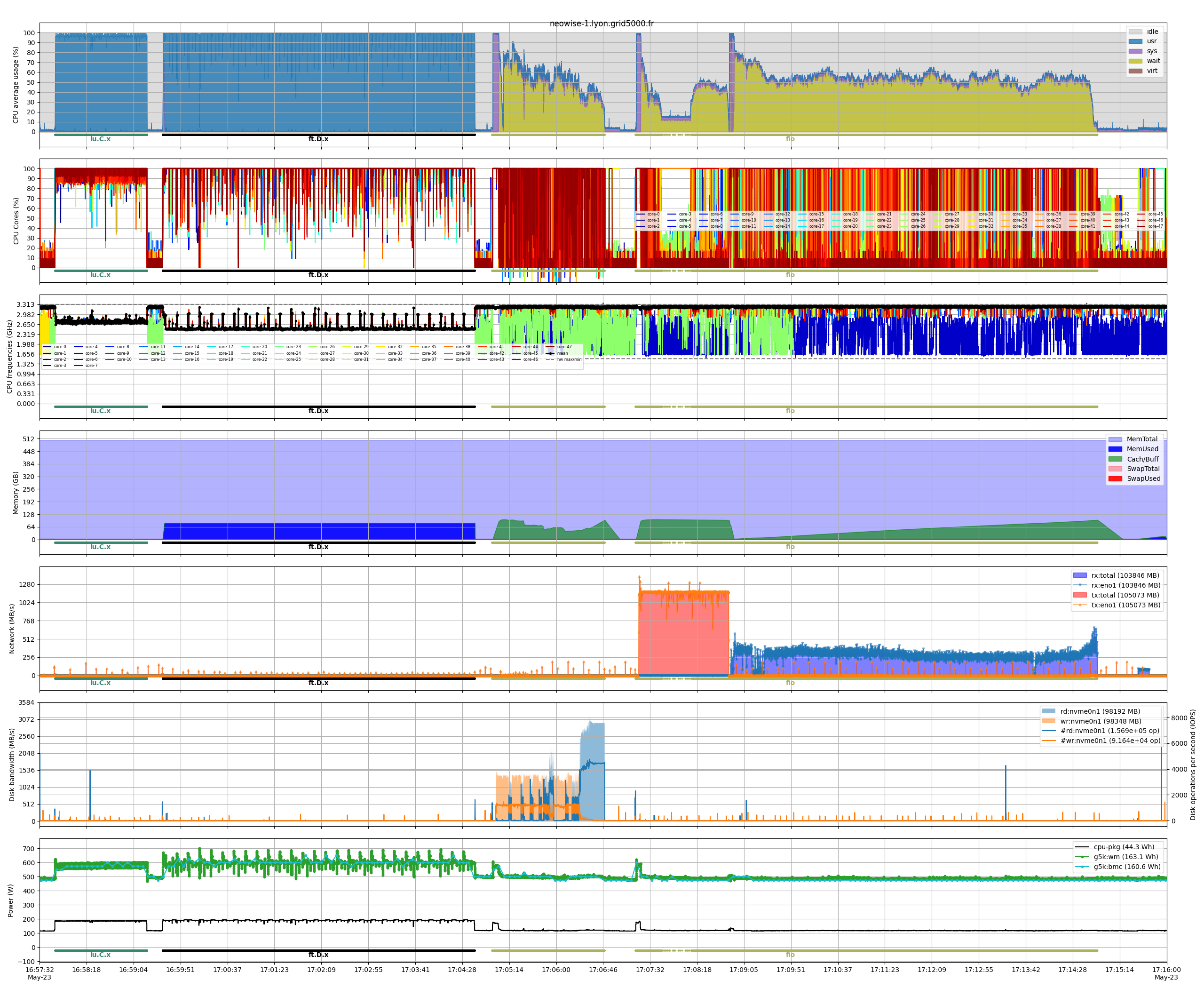
Task: Click the 'Power (W)' axis label
Action: click(x=10, y=900)
